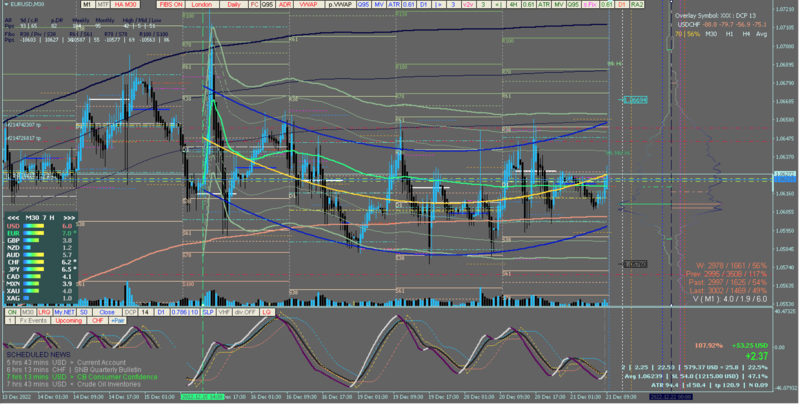This screenshot has height=404, width=799.
Task: Select JPY row in currency strength panel
Action: click(x=40, y=269)
